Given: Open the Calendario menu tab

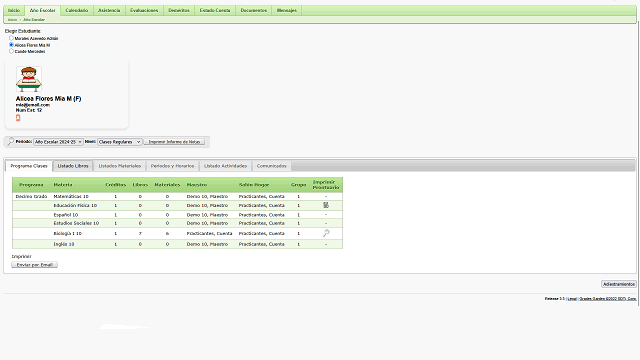Looking at the screenshot, I should (x=77, y=10).
